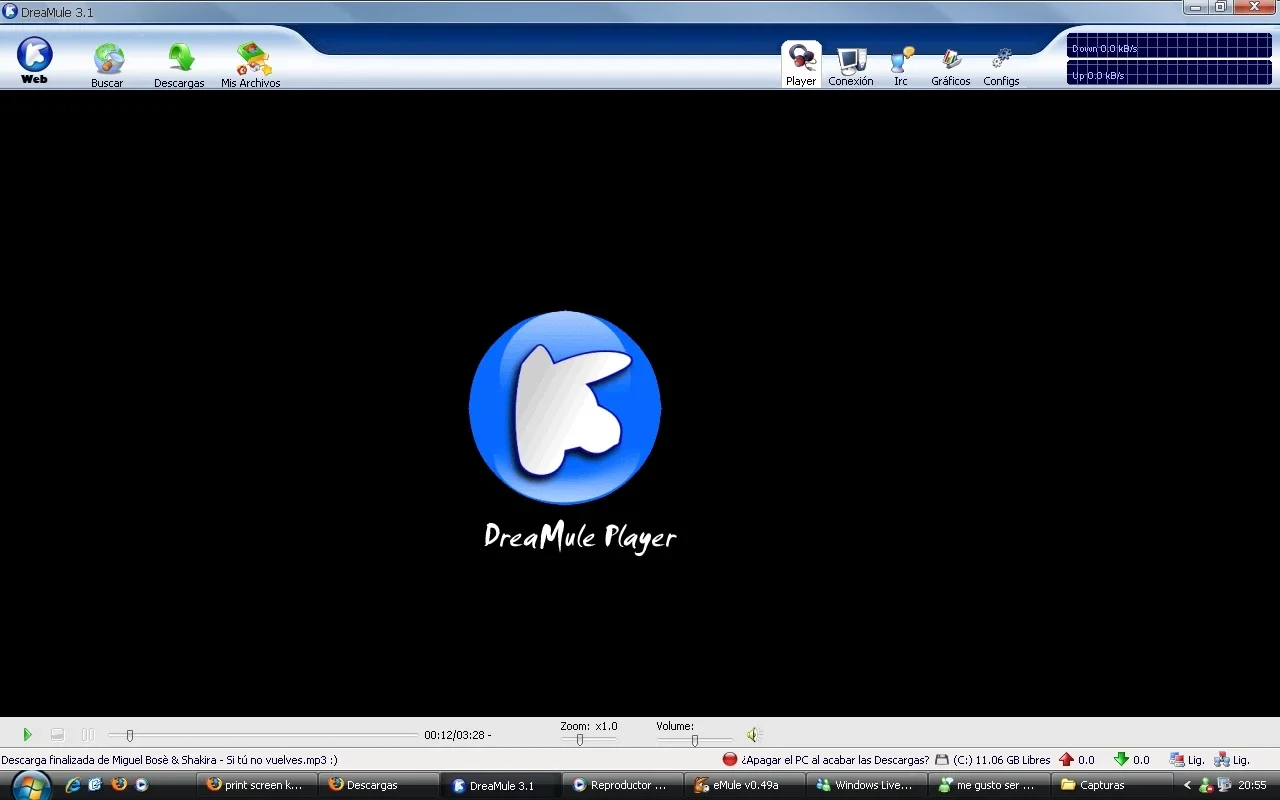Mute audio with the speaker icon
Screen dimensions: 1280x800
coord(753,735)
